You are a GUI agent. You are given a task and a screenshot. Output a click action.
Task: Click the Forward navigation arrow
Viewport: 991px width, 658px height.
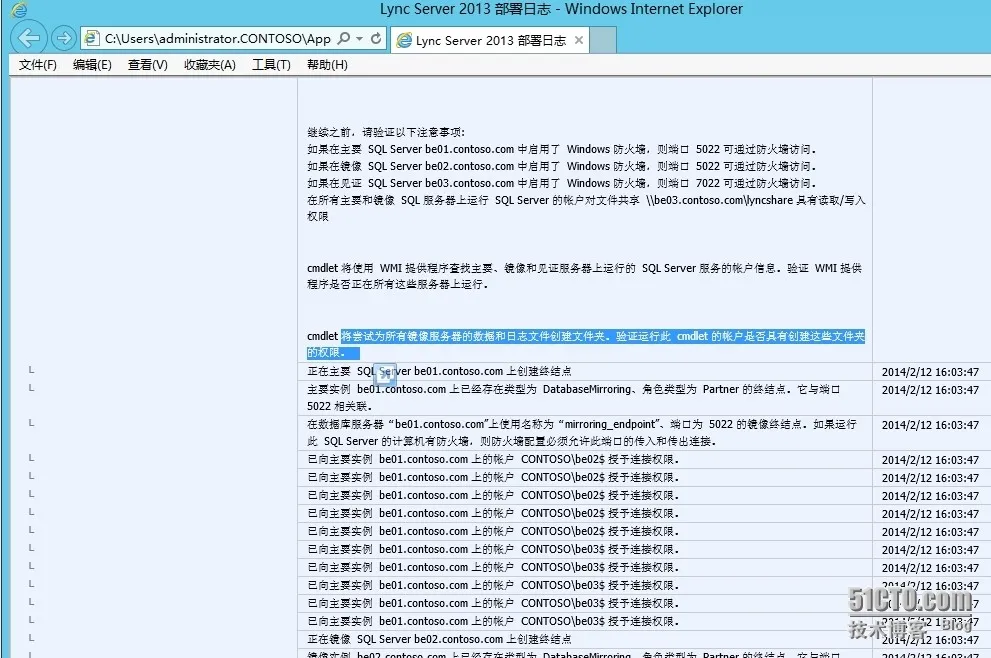(63, 39)
